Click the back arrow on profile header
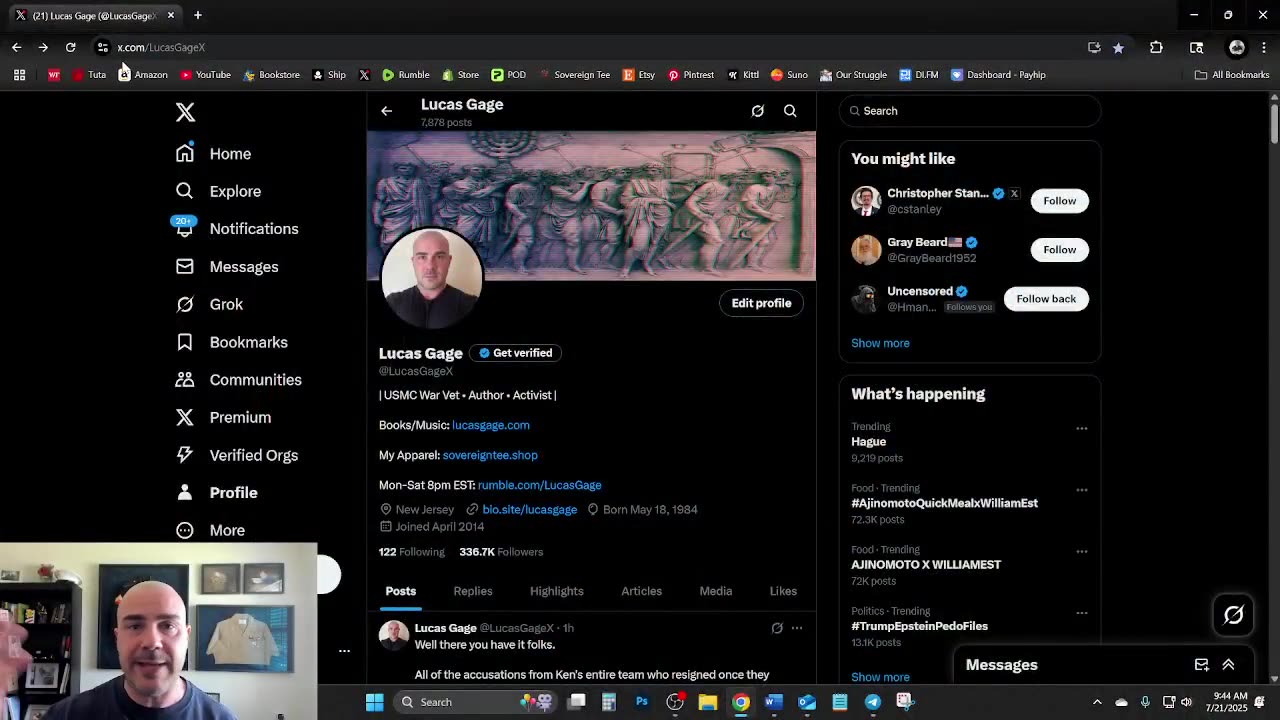Image resolution: width=1280 pixels, height=720 pixels. (x=387, y=111)
